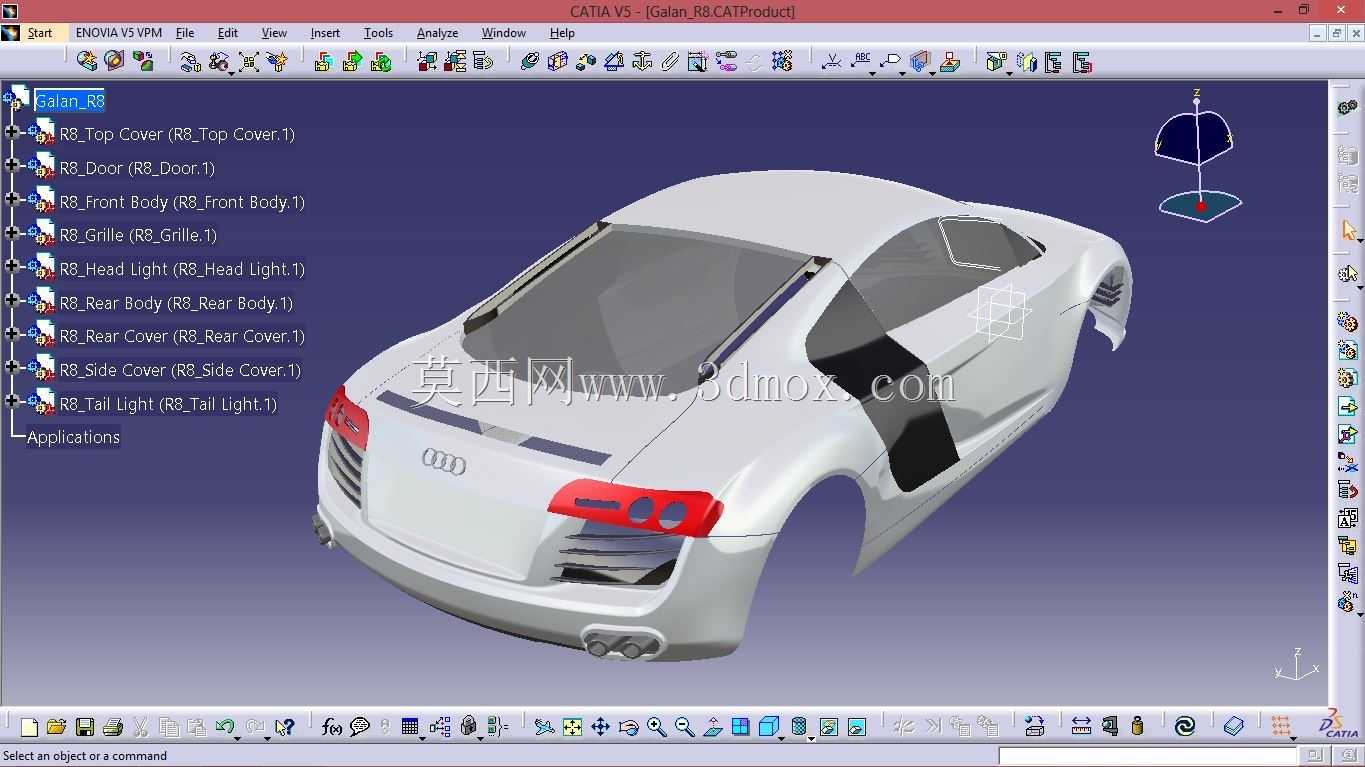Click the Create Multi-View icon
The height and width of the screenshot is (767, 1365).
740,727
